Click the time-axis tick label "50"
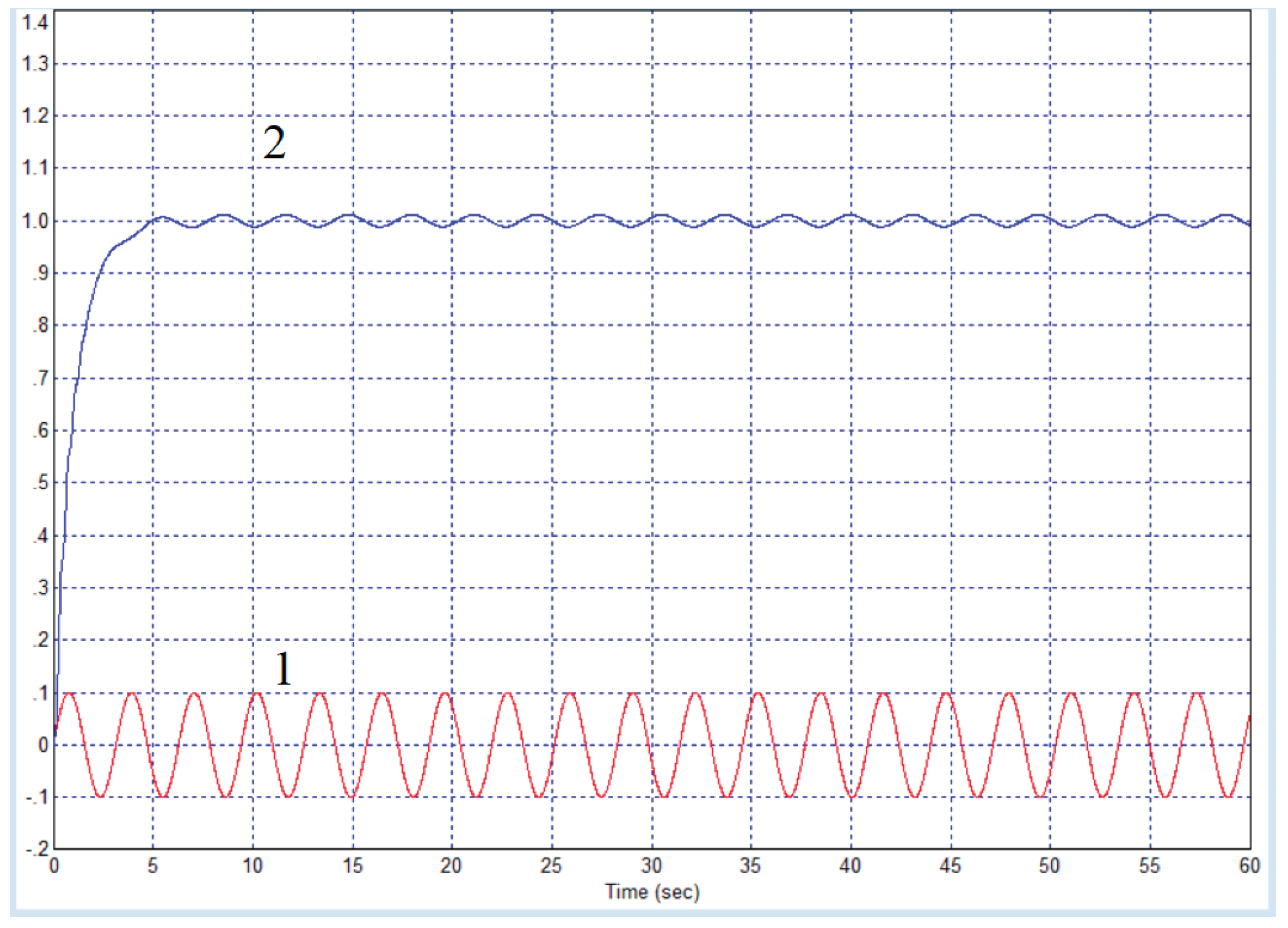The width and height of the screenshot is (1288, 928). 1050,866
